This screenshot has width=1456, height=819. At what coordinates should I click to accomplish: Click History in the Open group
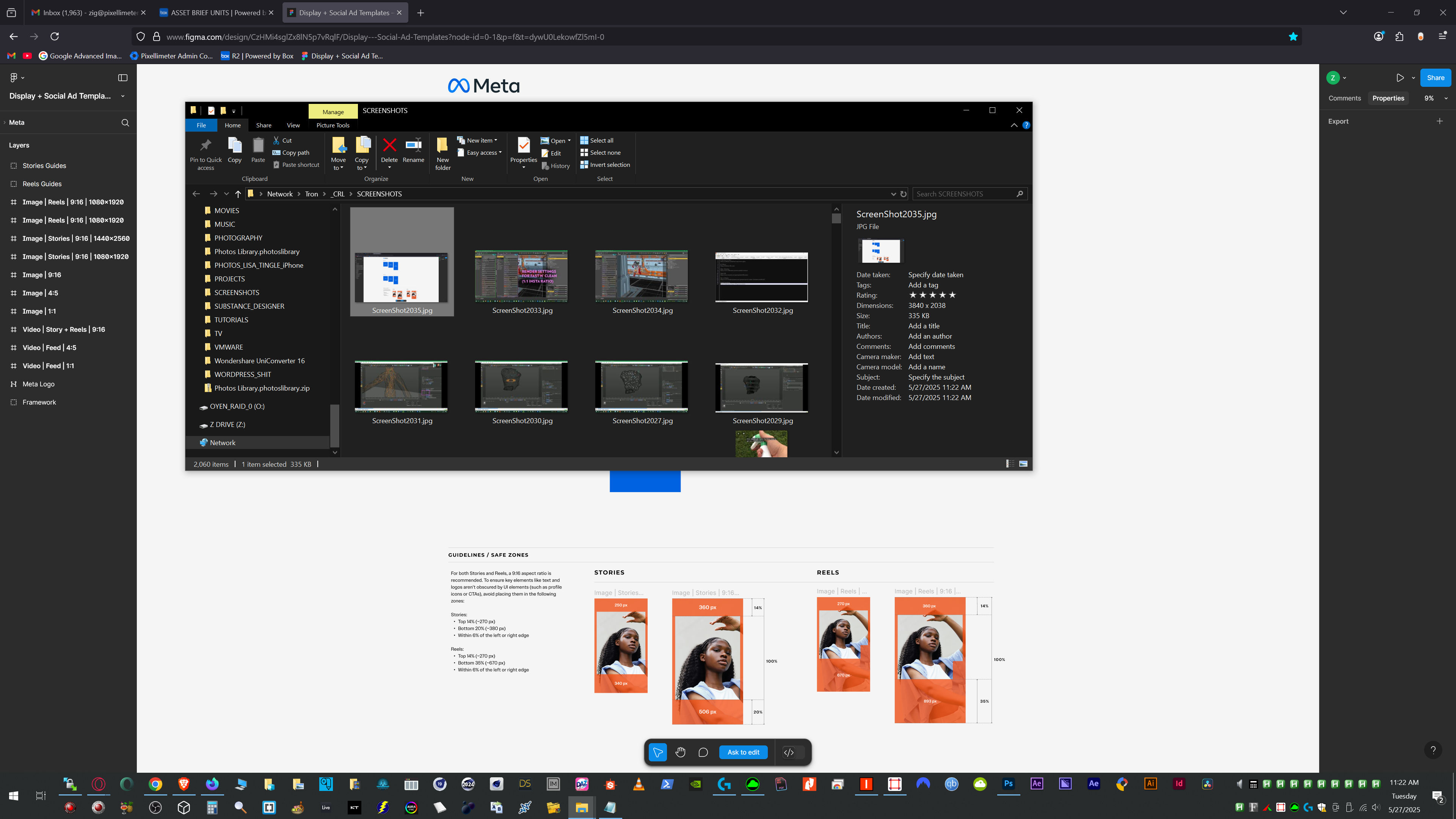point(555,166)
